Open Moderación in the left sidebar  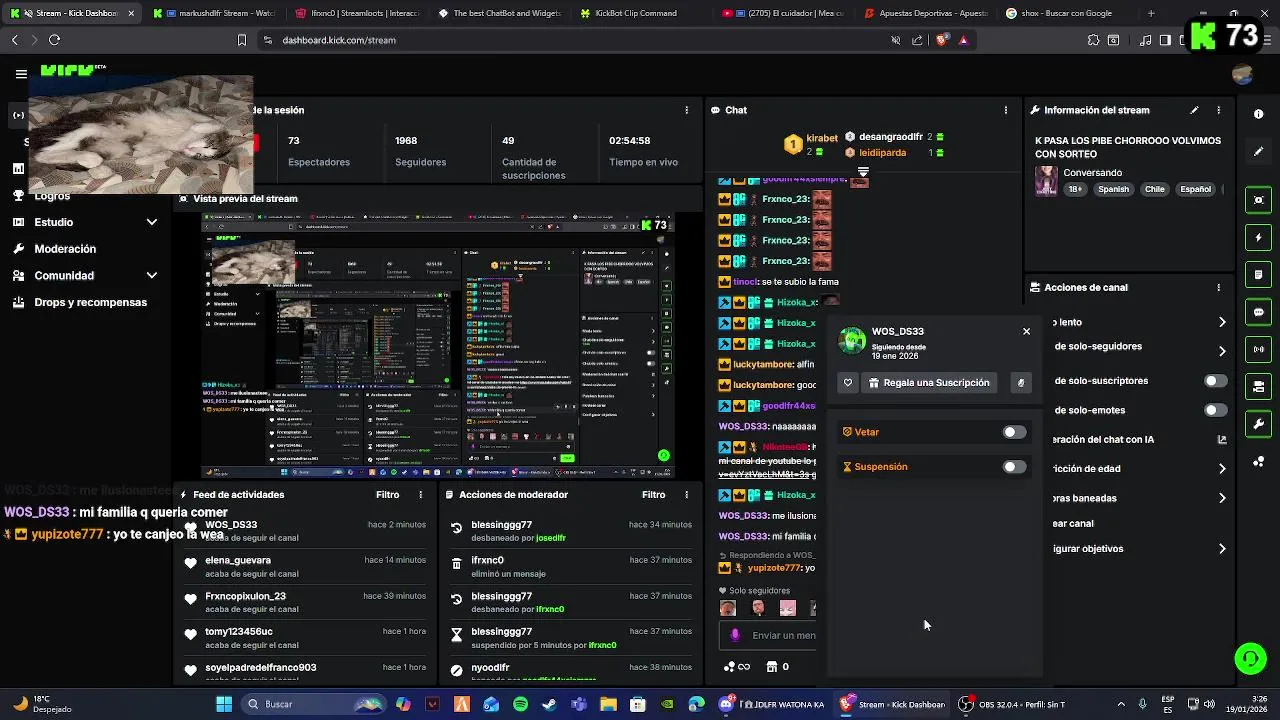click(65, 249)
